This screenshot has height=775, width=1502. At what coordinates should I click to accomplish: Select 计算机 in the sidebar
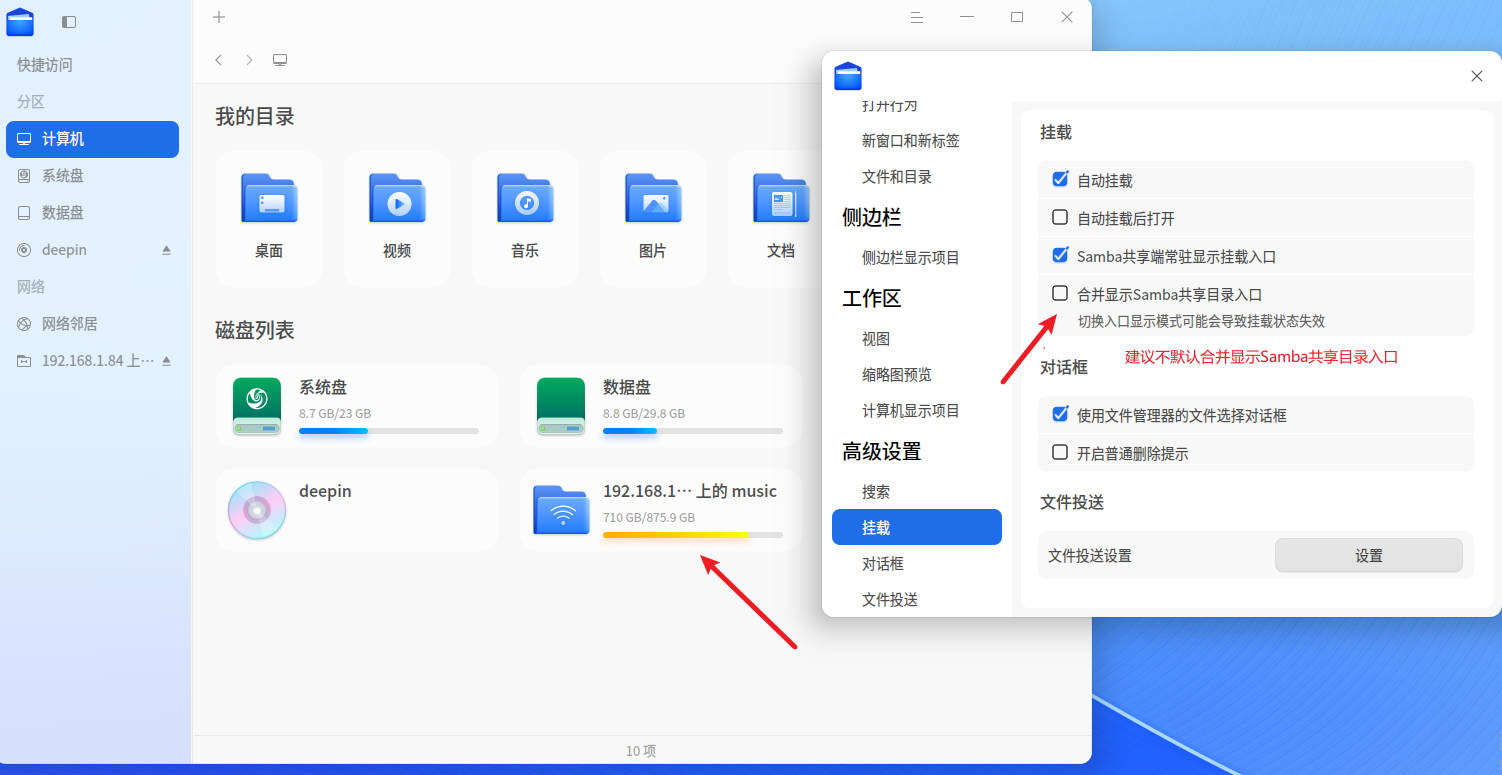[92, 139]
